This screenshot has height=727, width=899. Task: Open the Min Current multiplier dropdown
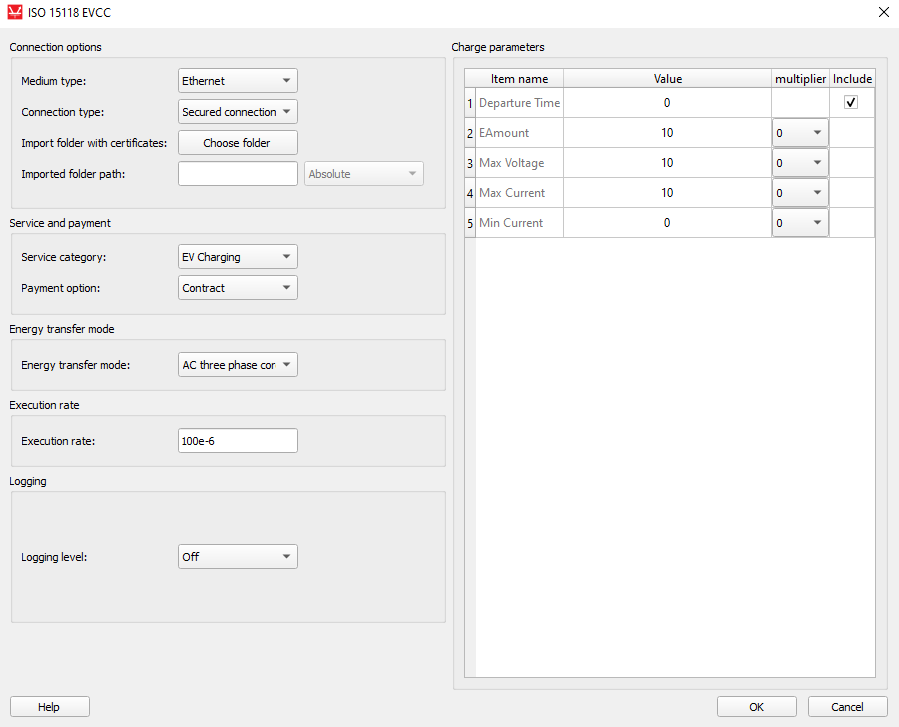(800, 222)
